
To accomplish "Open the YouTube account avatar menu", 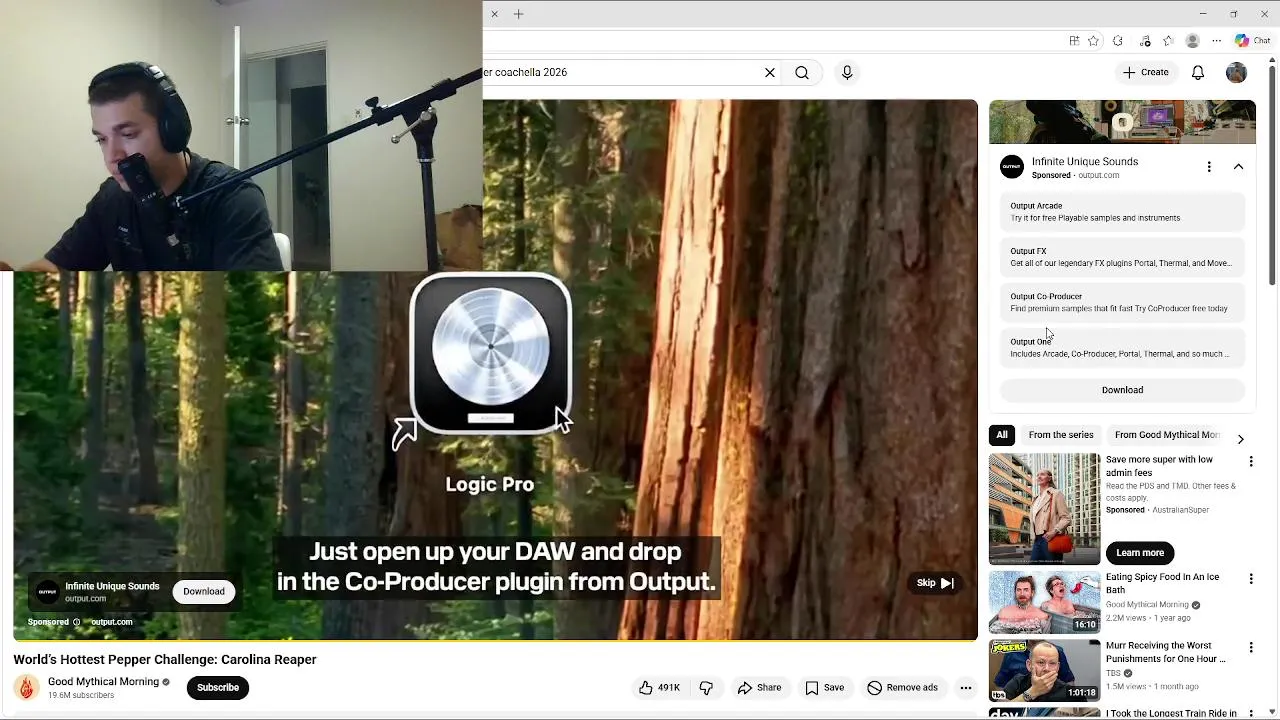I will 1237,72.
